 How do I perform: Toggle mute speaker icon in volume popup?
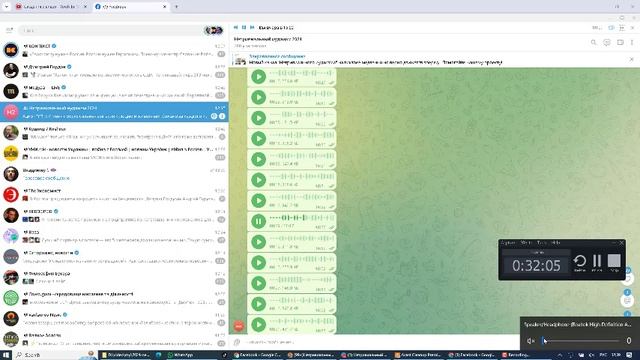531,341
